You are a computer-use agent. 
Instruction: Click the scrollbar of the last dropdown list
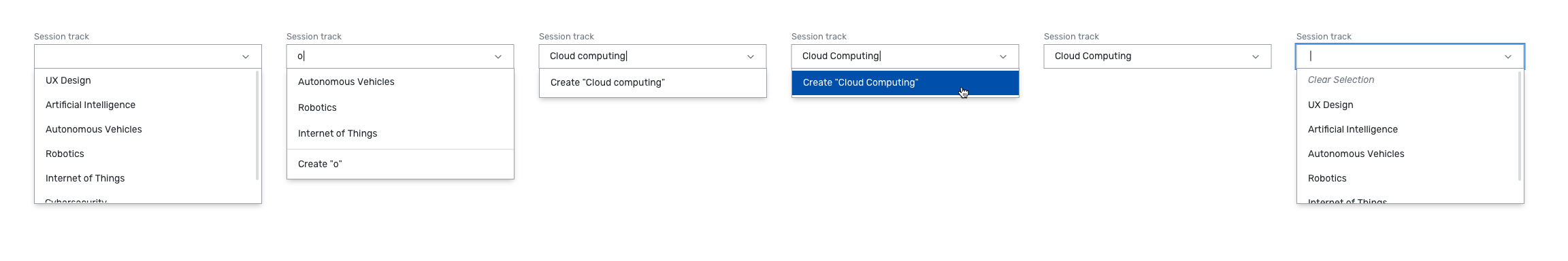coord(1520,125)
